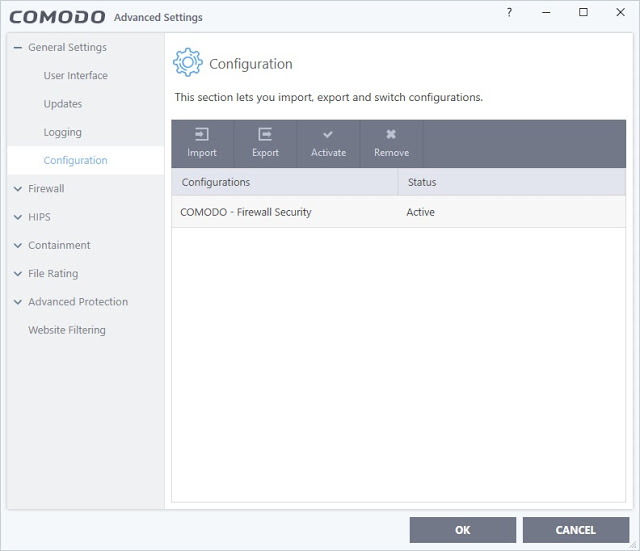Open the Updates settings page
640x551 pixels.
click(x=63, y=104)
